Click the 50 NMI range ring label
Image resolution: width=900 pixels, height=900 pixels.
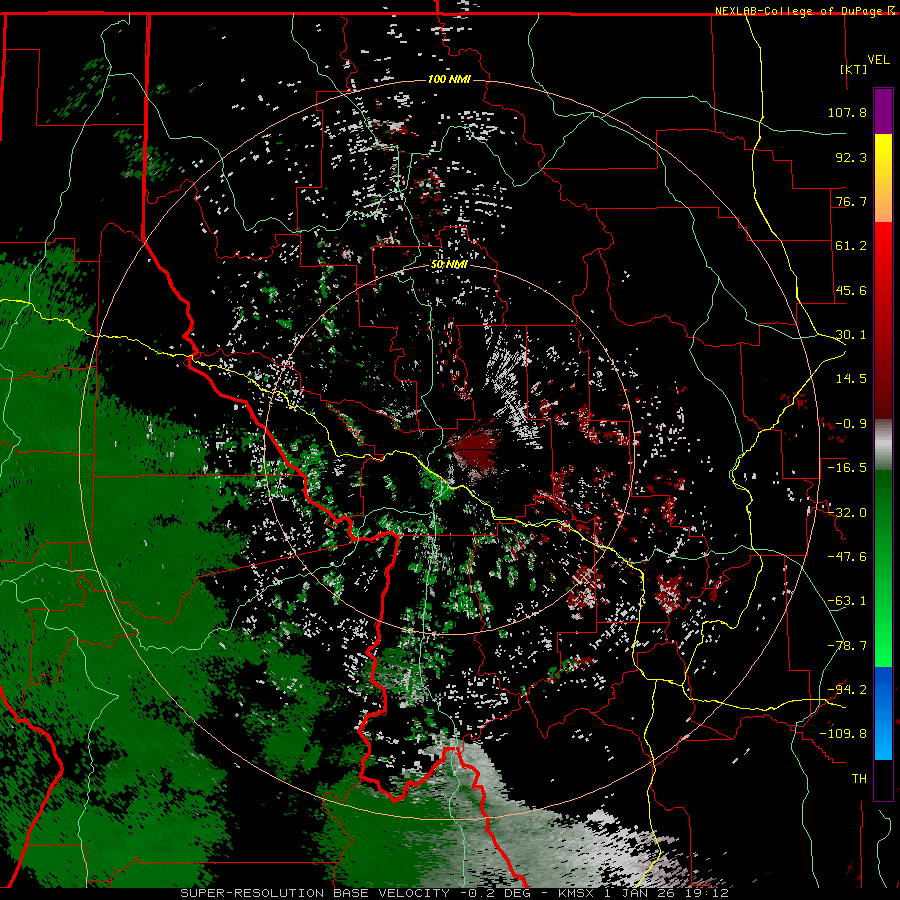click(x=449, y=265)
